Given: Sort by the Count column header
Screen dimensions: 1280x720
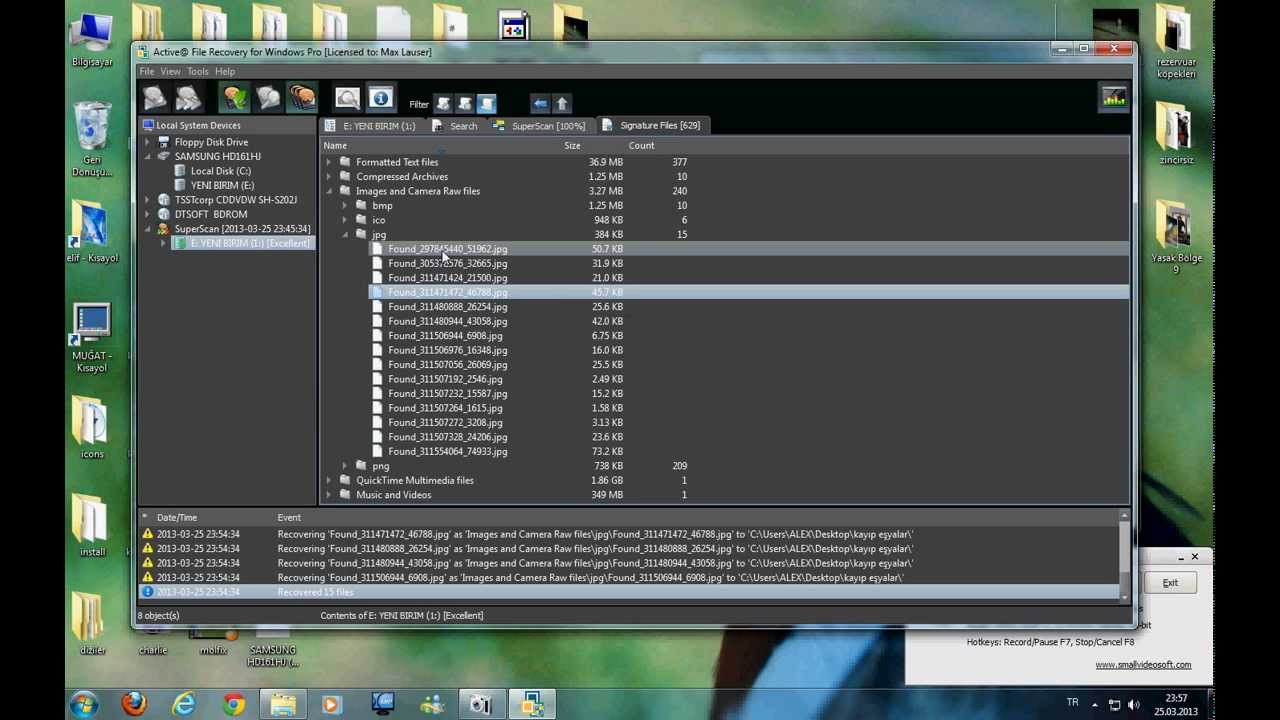Looking at the screenshot, I should 642,146.
